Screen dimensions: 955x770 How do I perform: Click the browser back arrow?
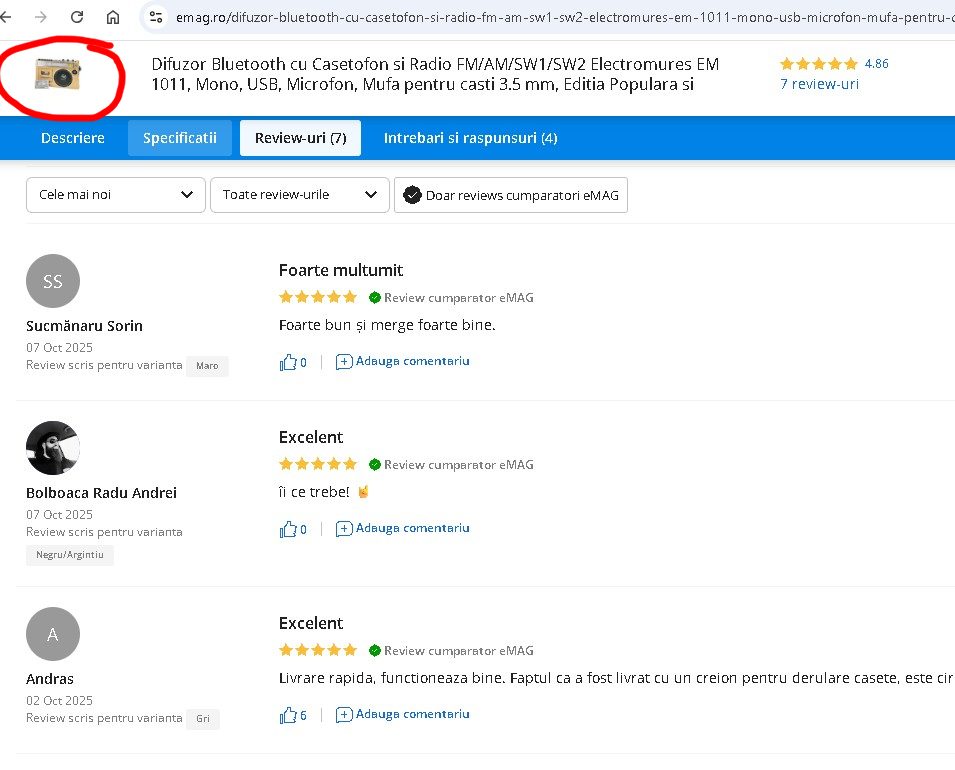click(x=13, y=17)
